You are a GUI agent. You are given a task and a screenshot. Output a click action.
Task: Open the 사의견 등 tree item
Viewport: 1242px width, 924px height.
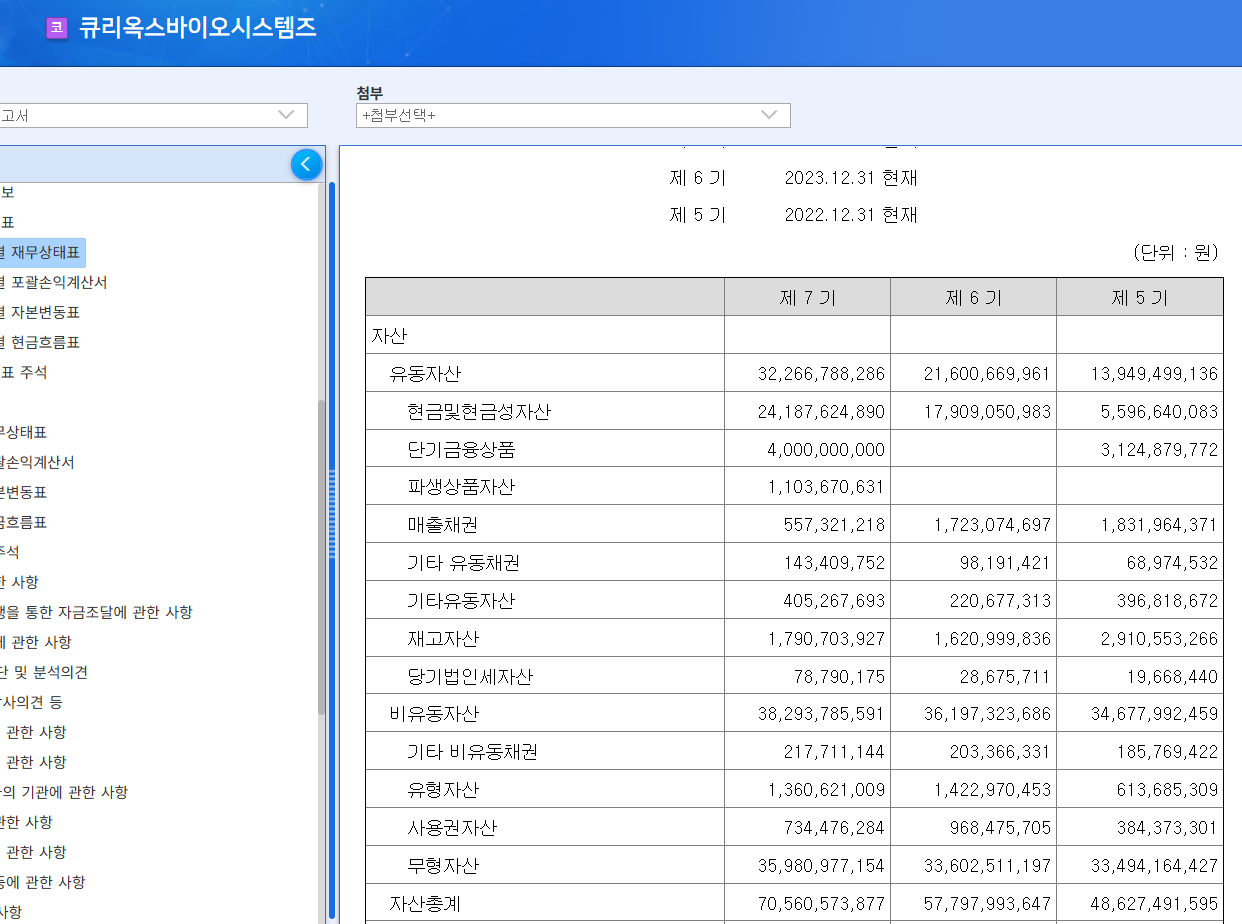click(x=31, y=702)
